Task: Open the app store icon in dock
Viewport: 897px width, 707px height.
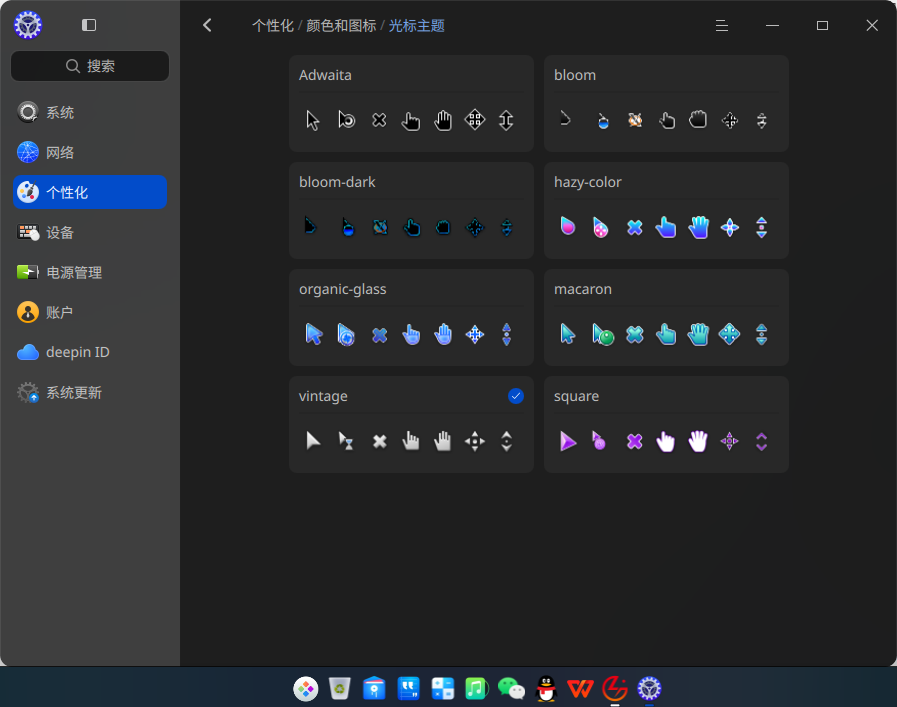Action: pos(374,689)
